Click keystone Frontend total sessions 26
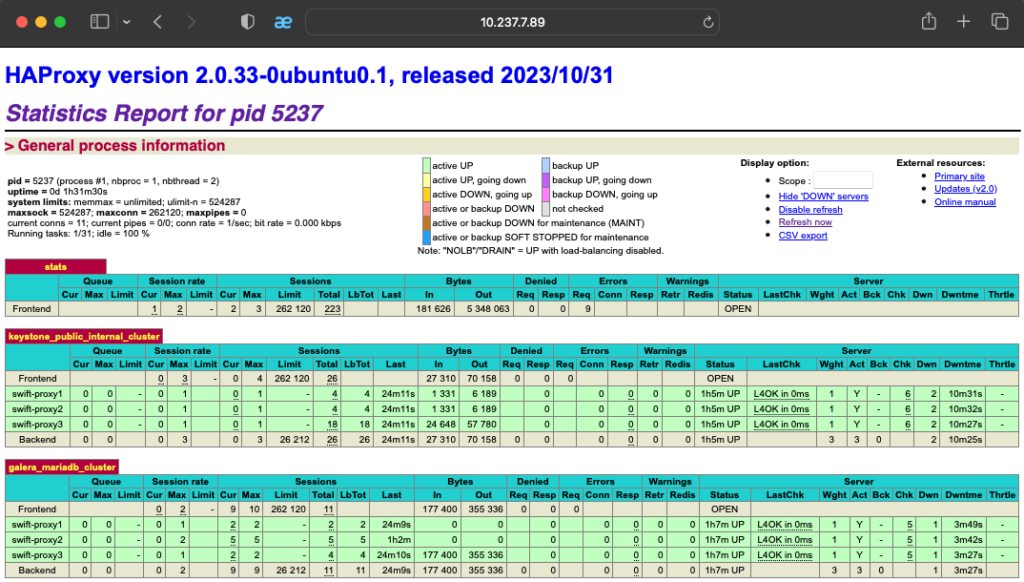This screenshot has height=582, width=1024. pos(332,378)
